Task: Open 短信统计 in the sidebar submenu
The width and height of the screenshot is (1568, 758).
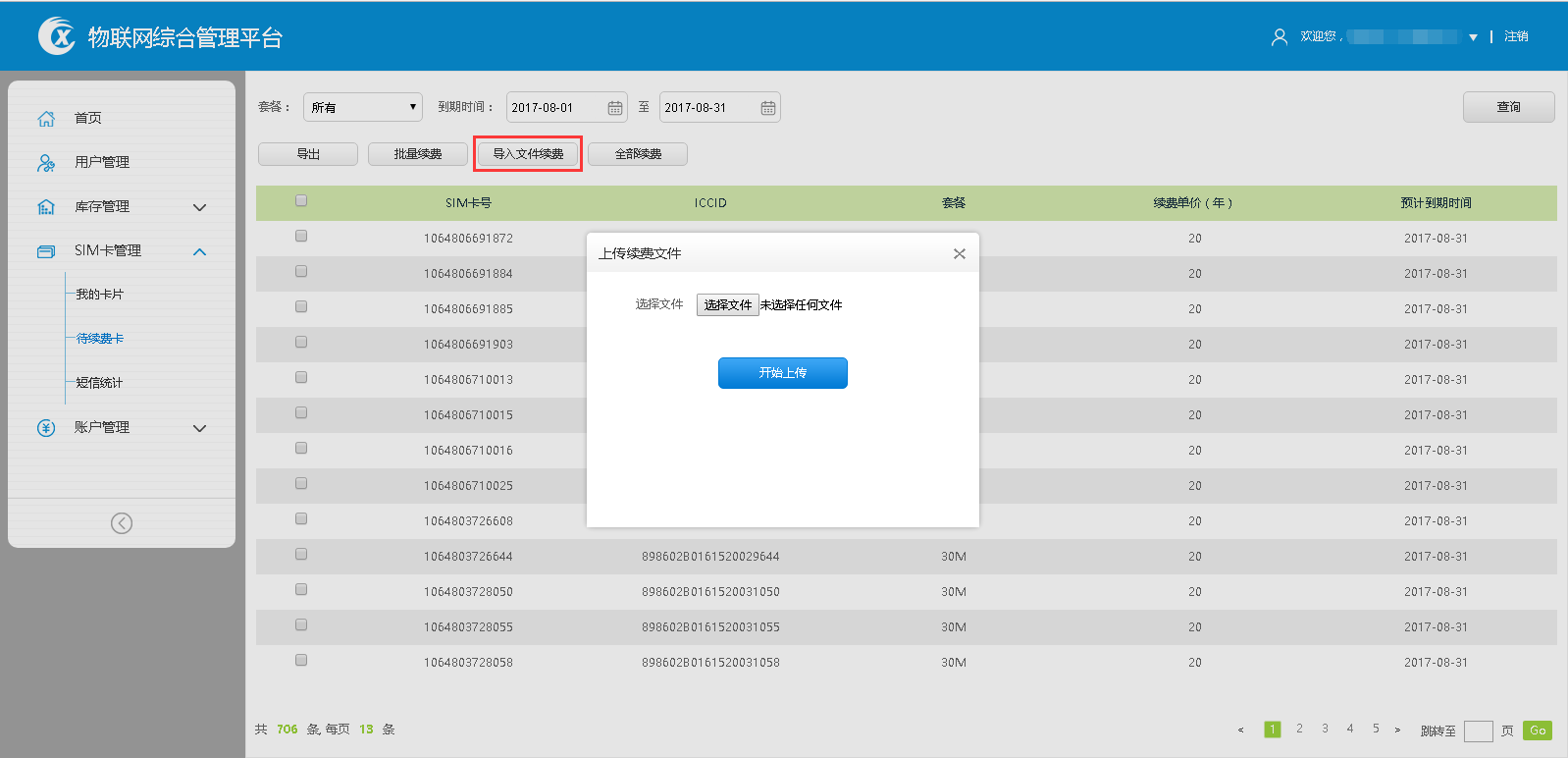Action: point(100,383)
